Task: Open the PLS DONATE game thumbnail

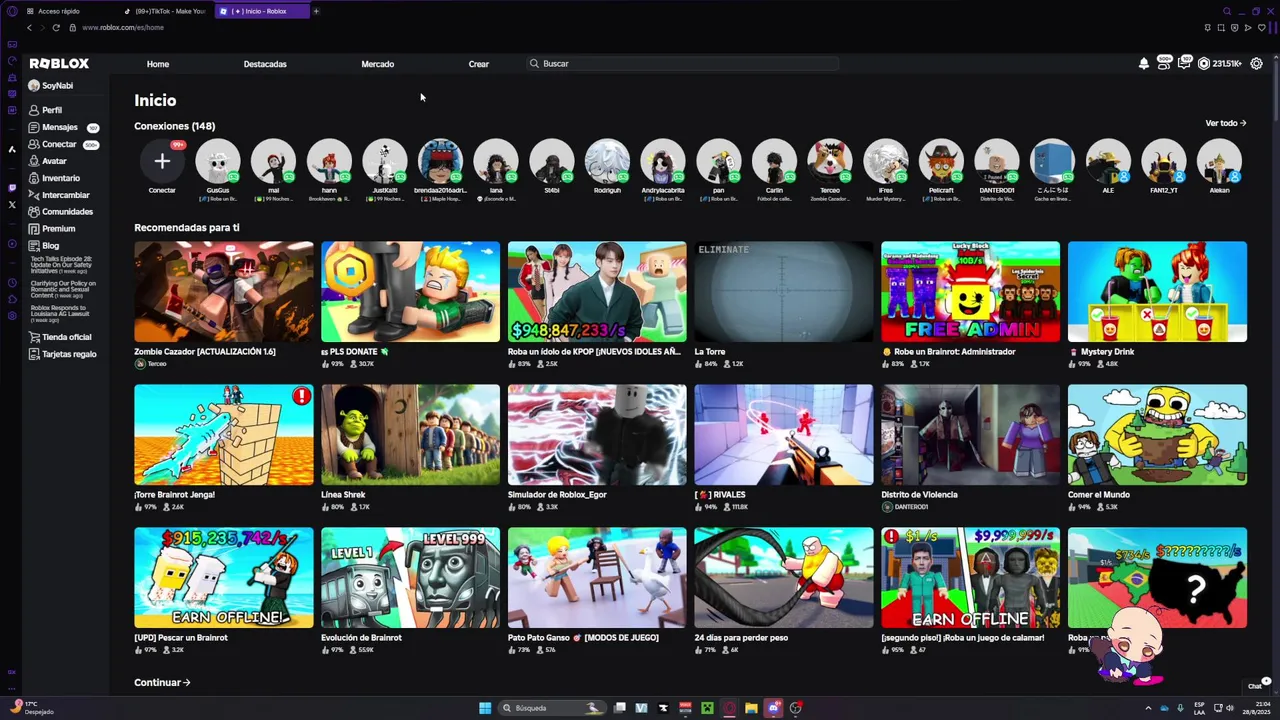Action: pyautogui.click(x=410, y=292)
